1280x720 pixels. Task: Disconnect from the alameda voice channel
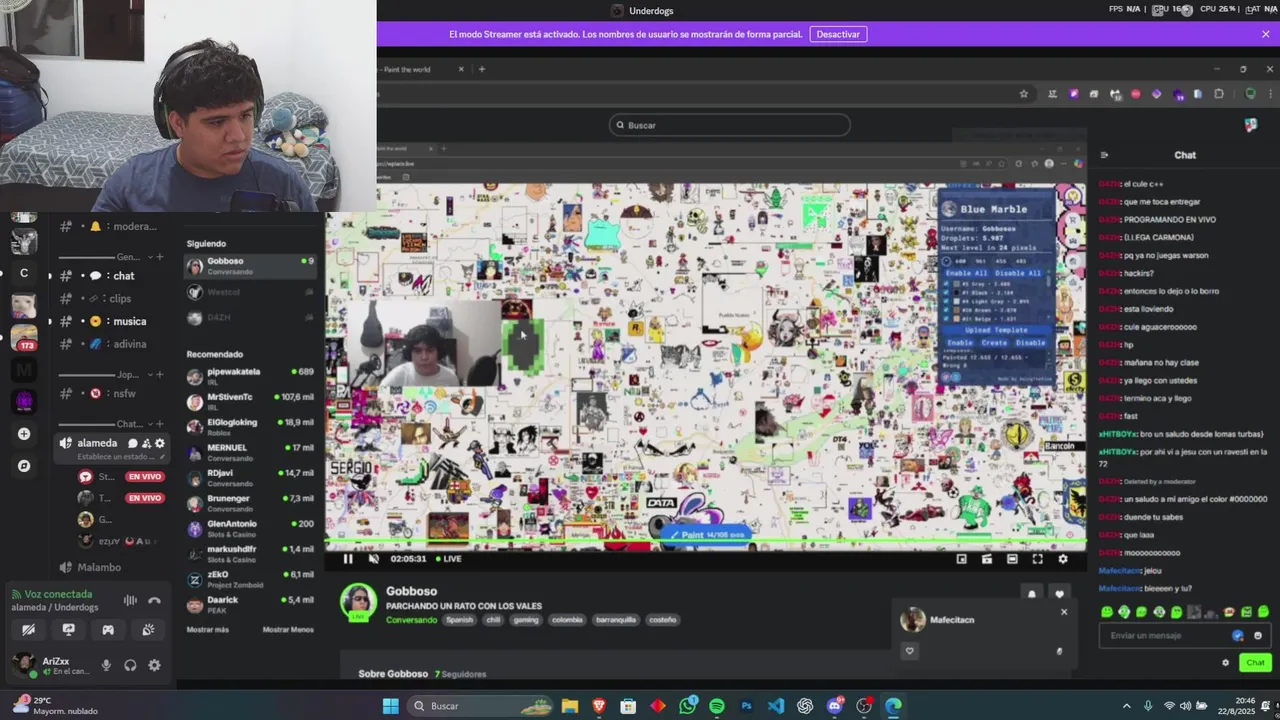[154, 600]
